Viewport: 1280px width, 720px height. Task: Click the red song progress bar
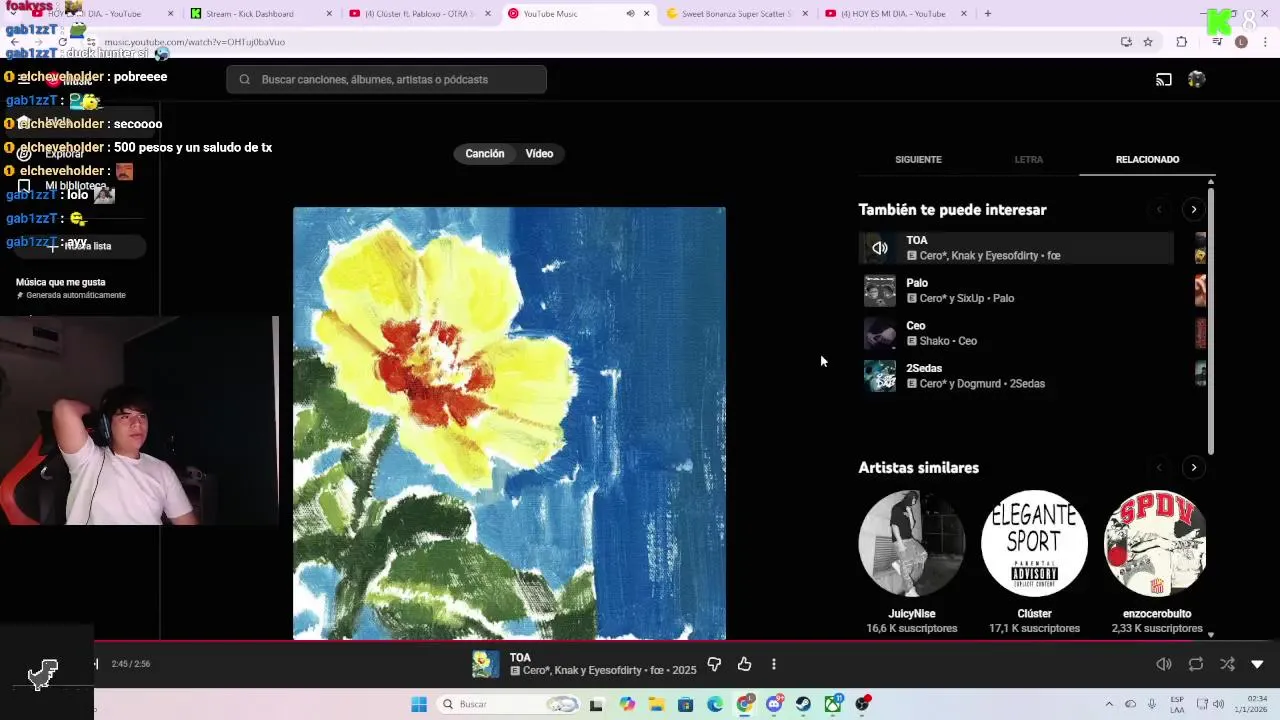(x=640, y=642)
